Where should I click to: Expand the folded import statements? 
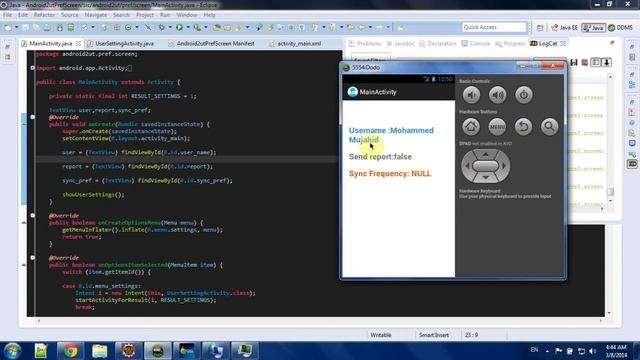click(x=32, y=68)
